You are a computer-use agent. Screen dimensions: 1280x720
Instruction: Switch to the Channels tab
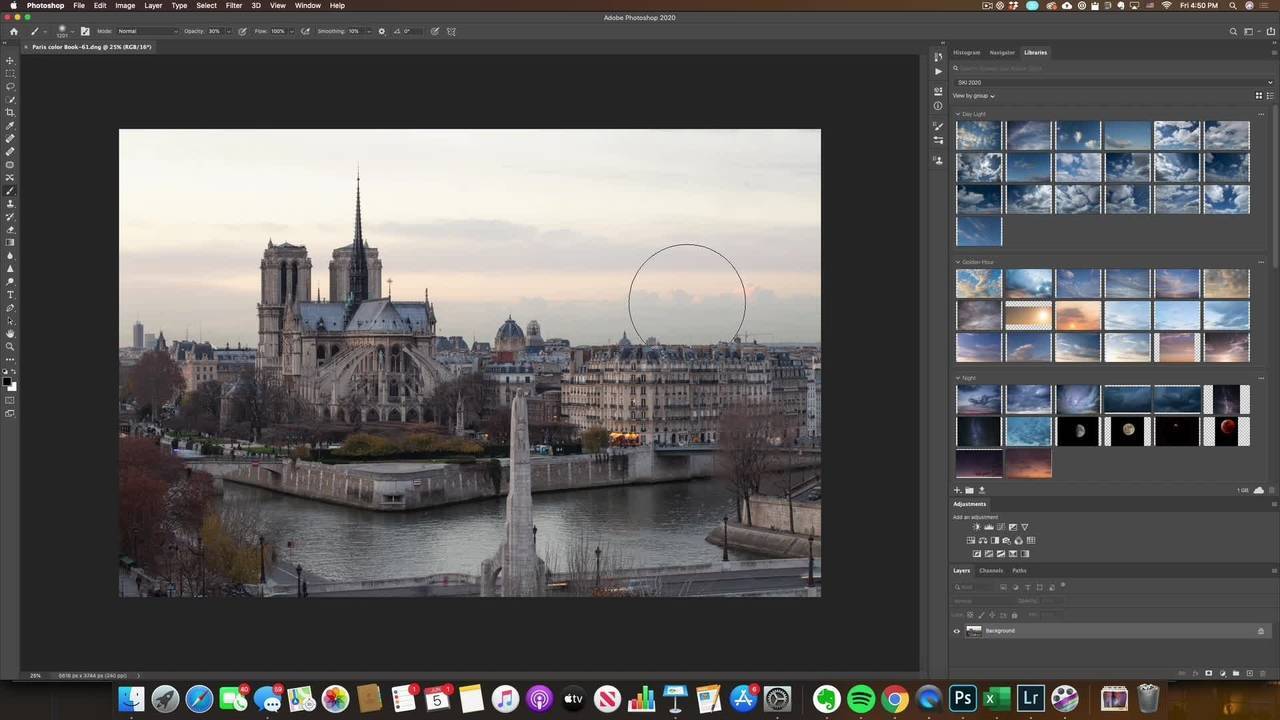991,571
